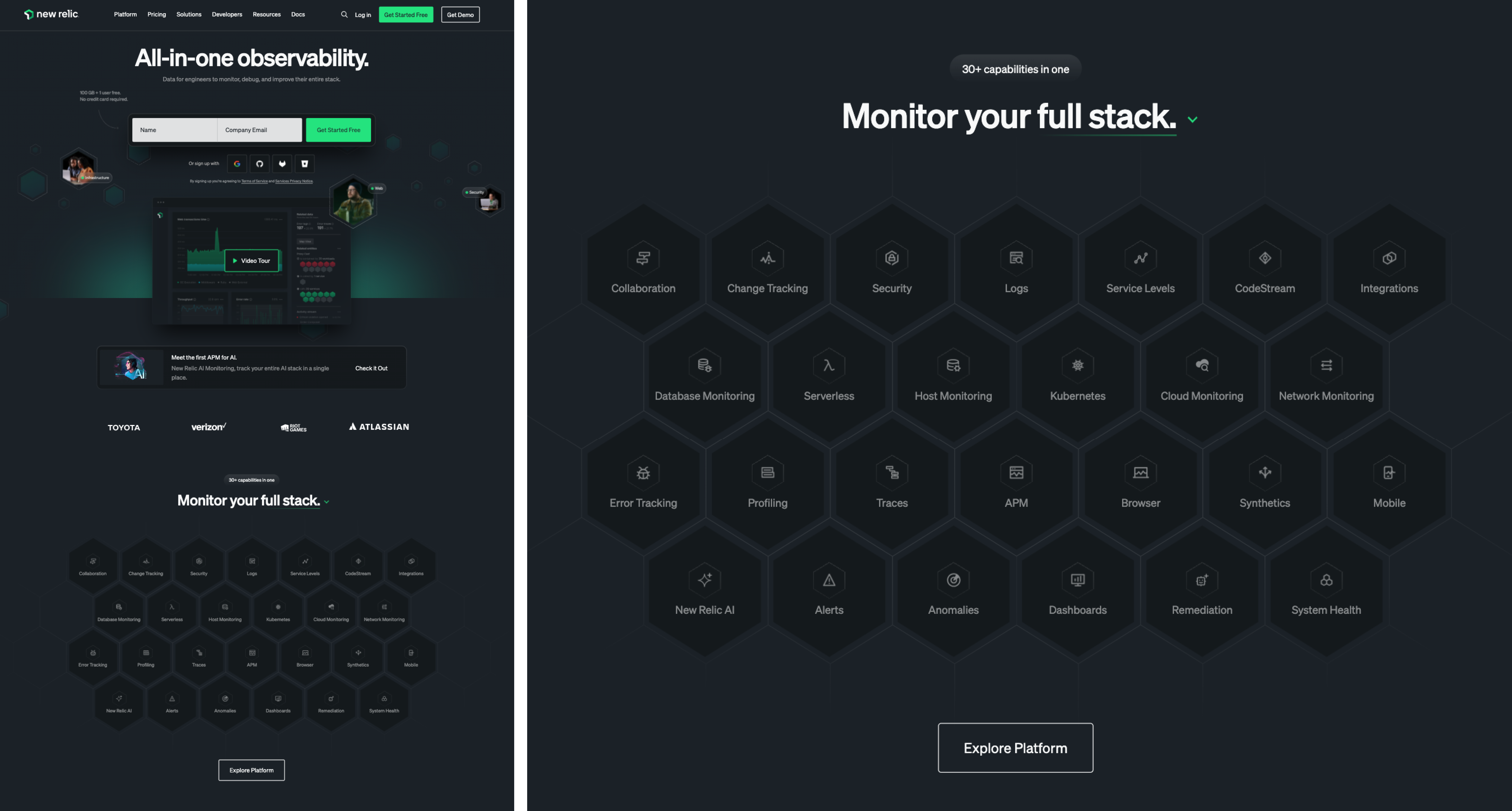Submit the signup form's Get Started Free button

pos(339,130)
